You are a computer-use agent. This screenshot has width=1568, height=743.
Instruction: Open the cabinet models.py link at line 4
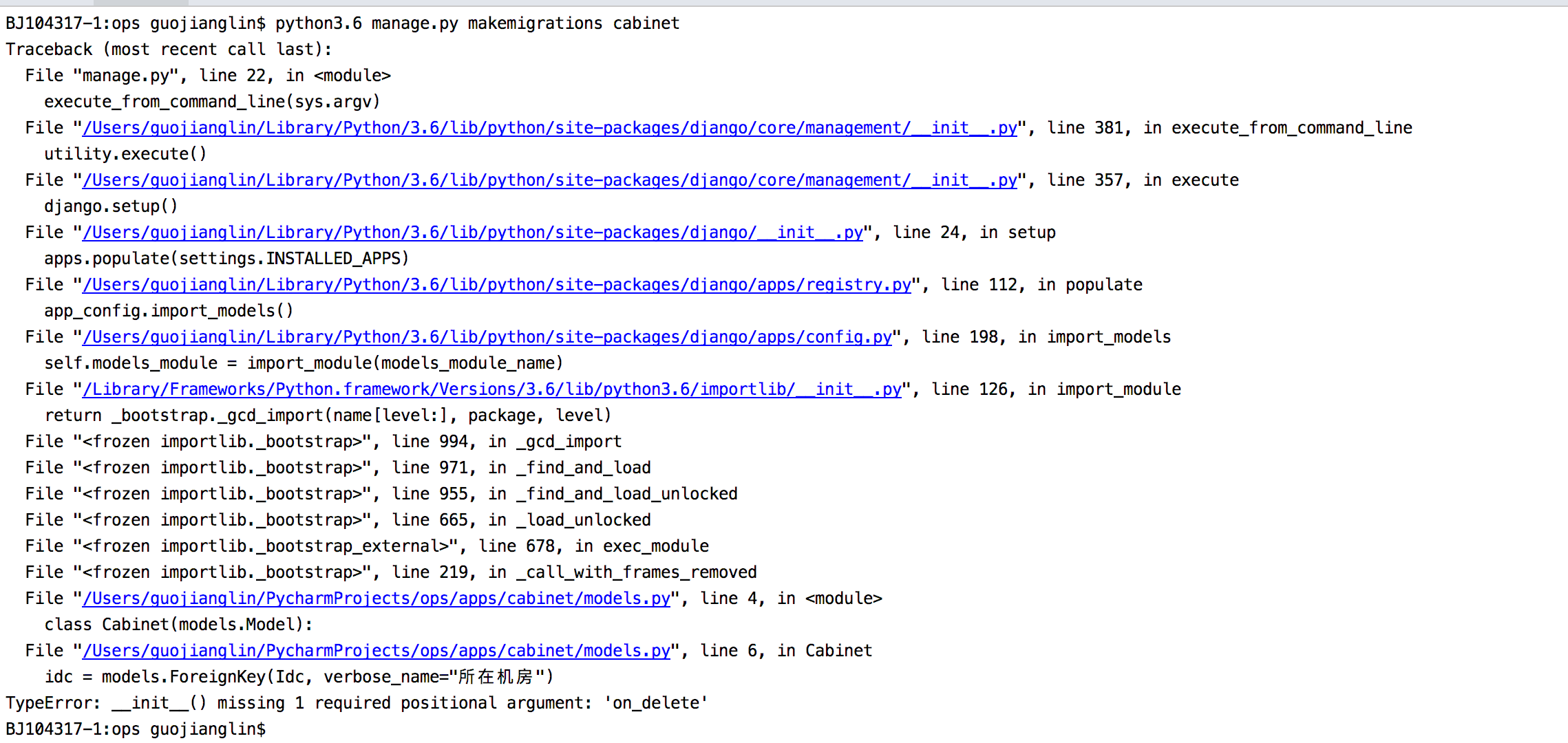[x=376, y=598]
